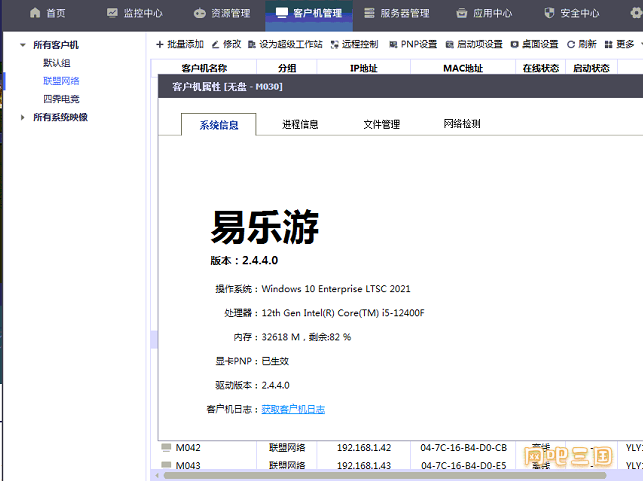Open 服务器管理 menu label
The image size is (643, 481).
[x=405, y=13]
